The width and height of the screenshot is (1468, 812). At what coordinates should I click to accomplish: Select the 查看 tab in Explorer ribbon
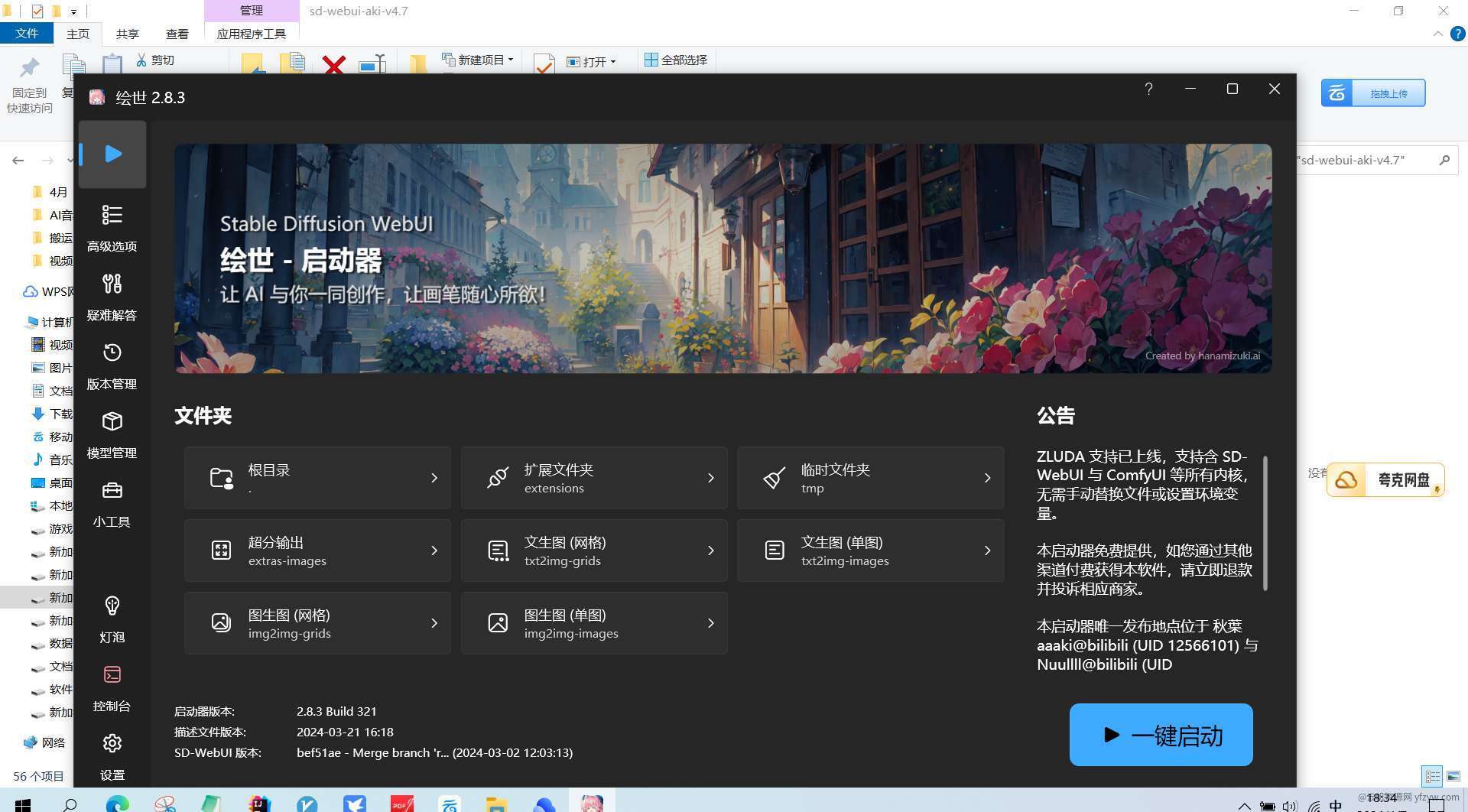point(177,34)
